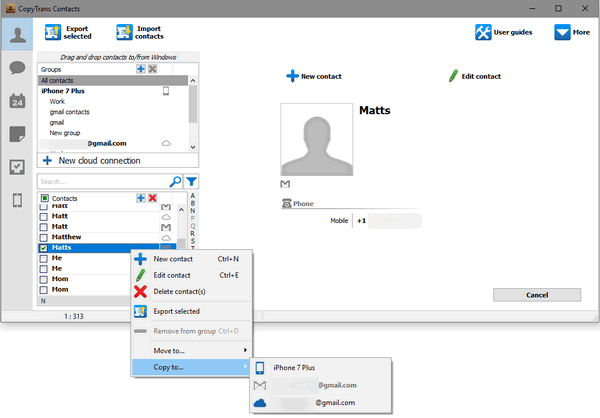This screenshot has height=418, width=600.
Task: Open the More dropdown menu
Action: point(572,33)
